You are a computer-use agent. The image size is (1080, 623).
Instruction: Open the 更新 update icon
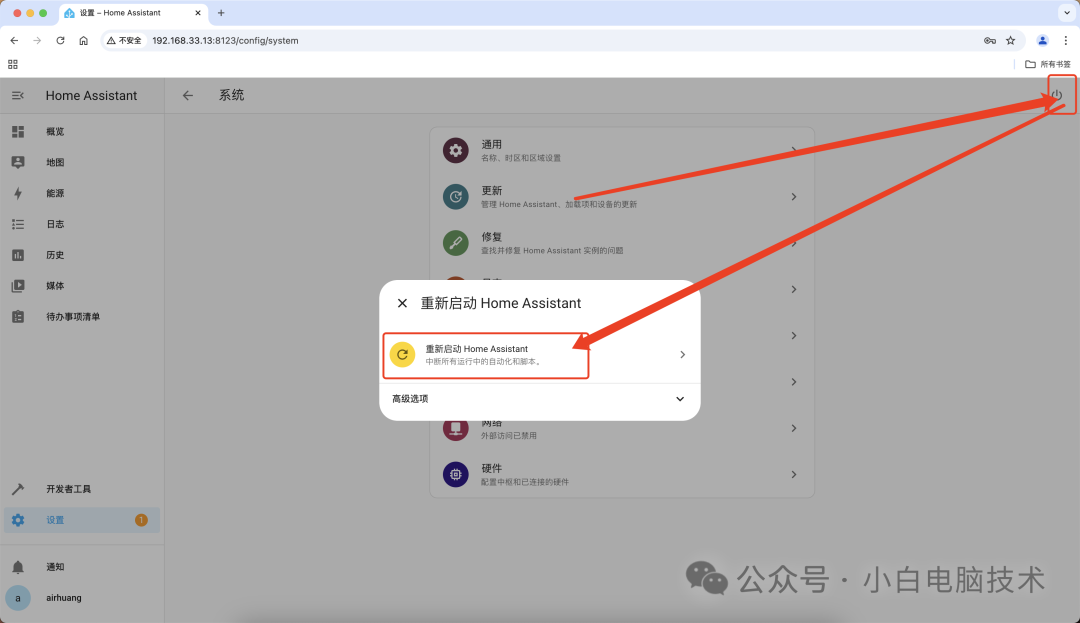[x=455, y=197]
